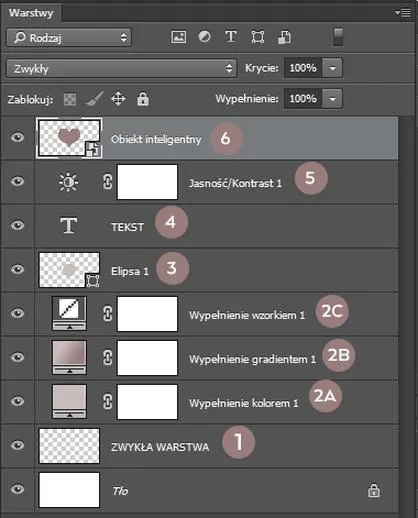Select the Obiekt inteligentny heart thumbnail

pos(69,138)
